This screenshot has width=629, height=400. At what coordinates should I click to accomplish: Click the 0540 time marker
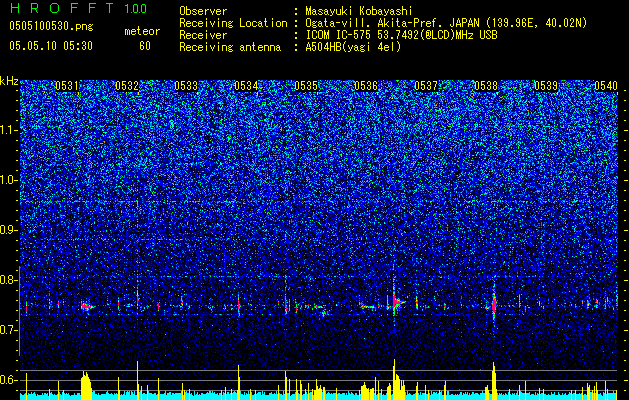(606, 86)
